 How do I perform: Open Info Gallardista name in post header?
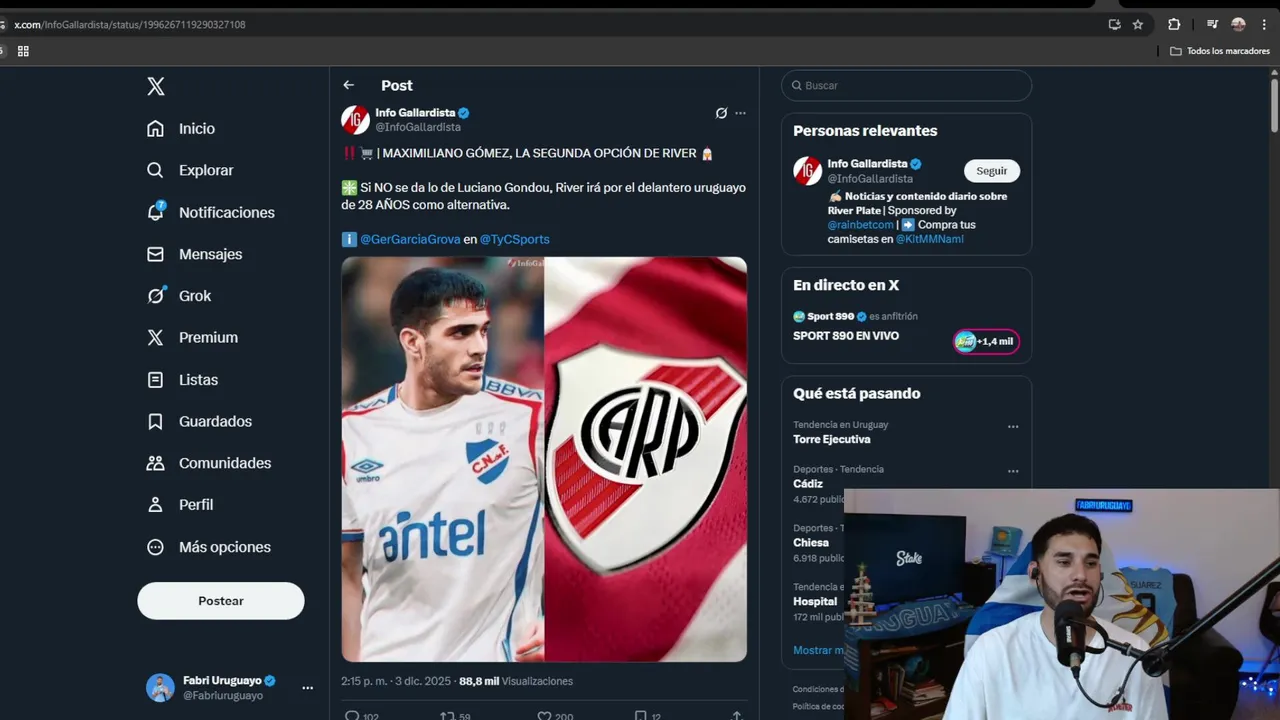[x=415, y=113]
